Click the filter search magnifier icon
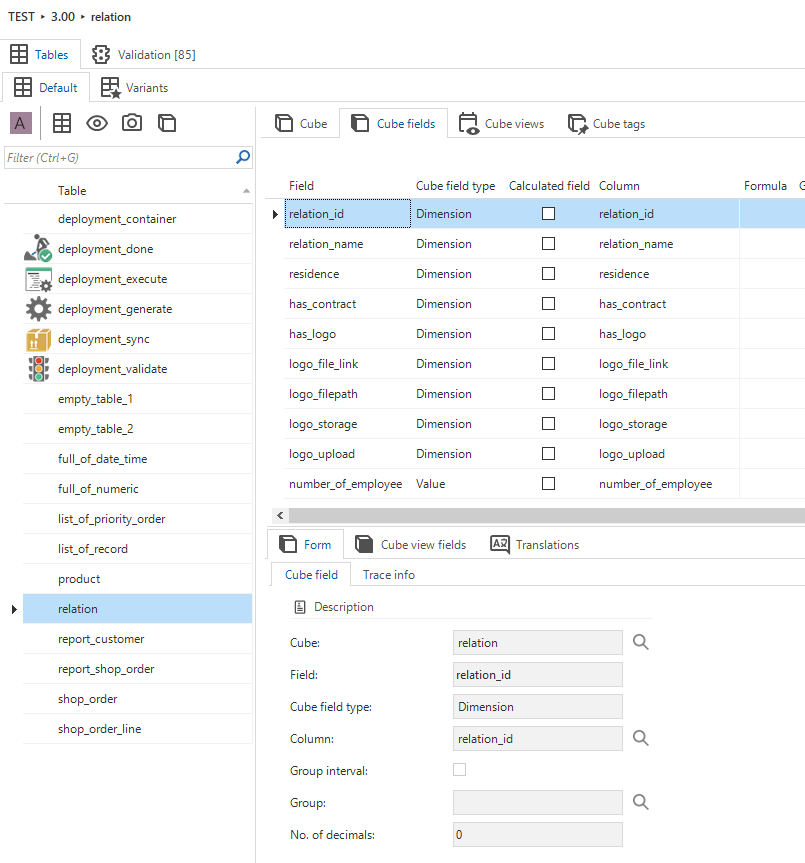This screenshot has height=863, width=805. pyautogui.click(x=243, y=157)
